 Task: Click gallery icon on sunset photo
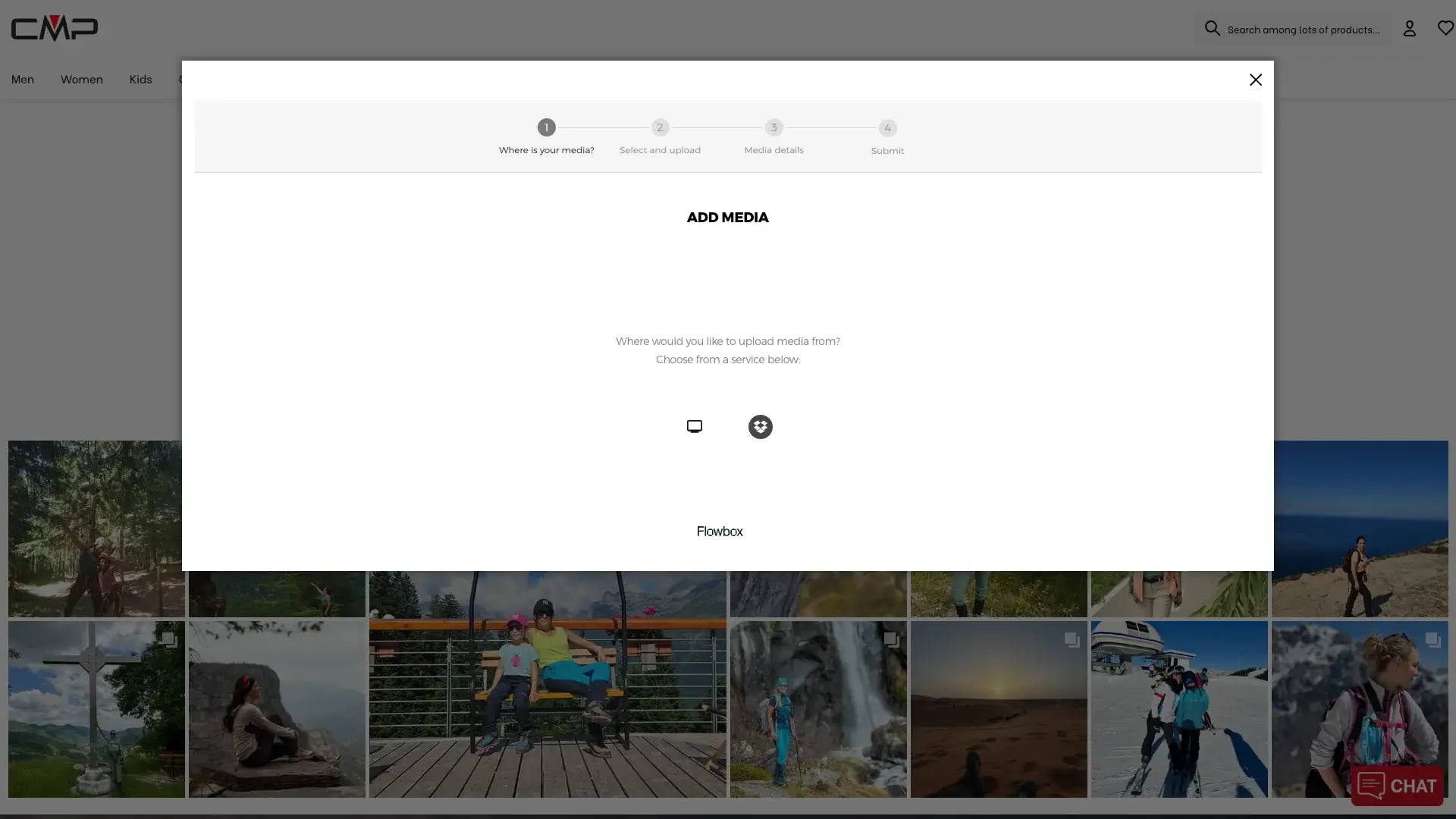click(x=1072, y=640)
